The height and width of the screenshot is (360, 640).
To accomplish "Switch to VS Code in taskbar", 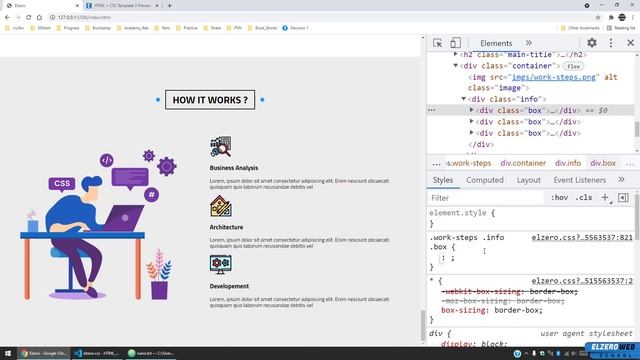I will 96,353.
